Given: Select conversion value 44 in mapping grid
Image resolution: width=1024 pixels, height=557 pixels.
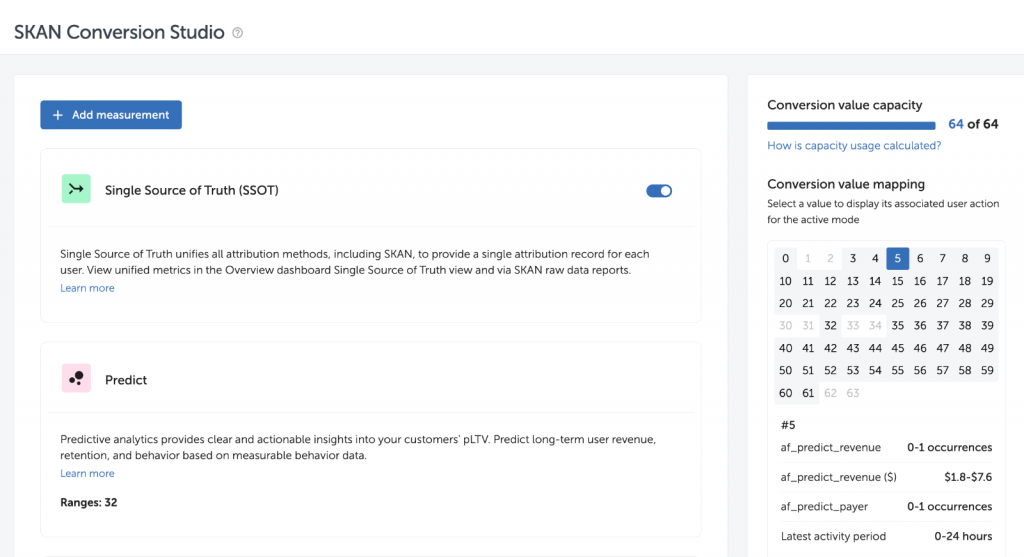Looking at the screenshot, I should [875, 349].
